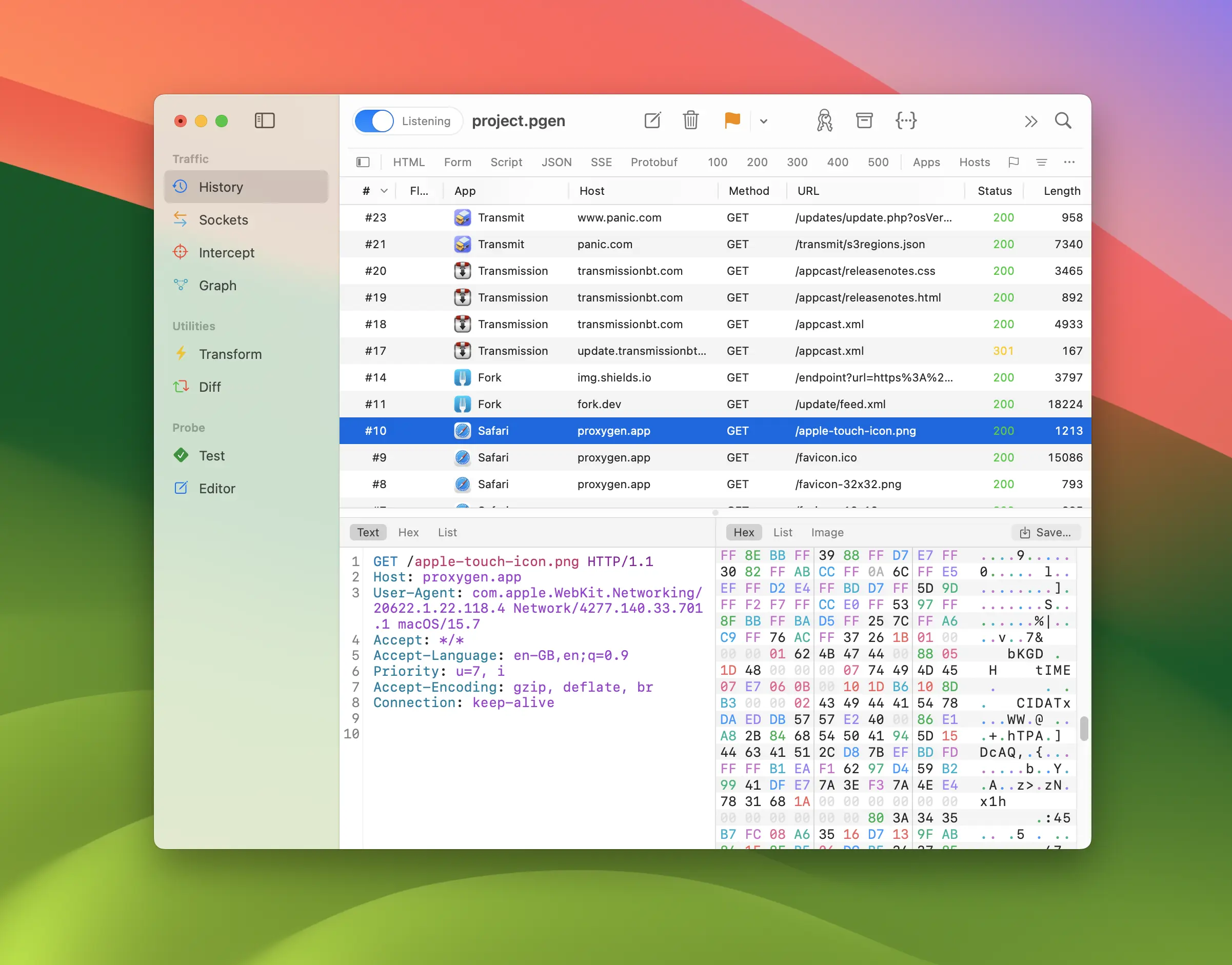1232x965 pixels.
Task: Click the Test probe checkmark icon
Action: point(181,455)
